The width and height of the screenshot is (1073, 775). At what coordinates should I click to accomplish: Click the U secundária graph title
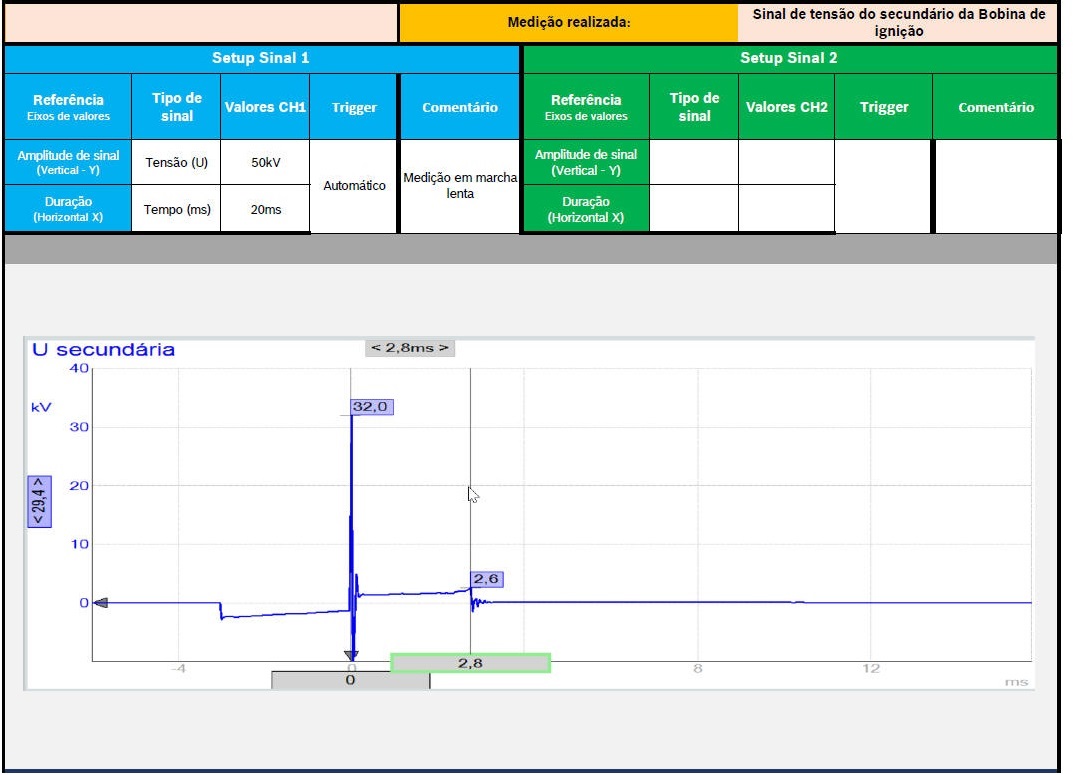[104, 350]
